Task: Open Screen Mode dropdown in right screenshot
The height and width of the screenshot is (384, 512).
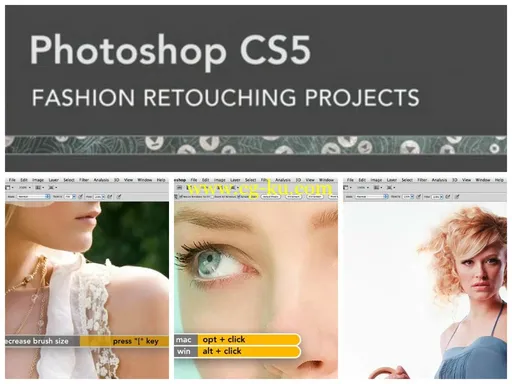Action: tap(391, 187)
